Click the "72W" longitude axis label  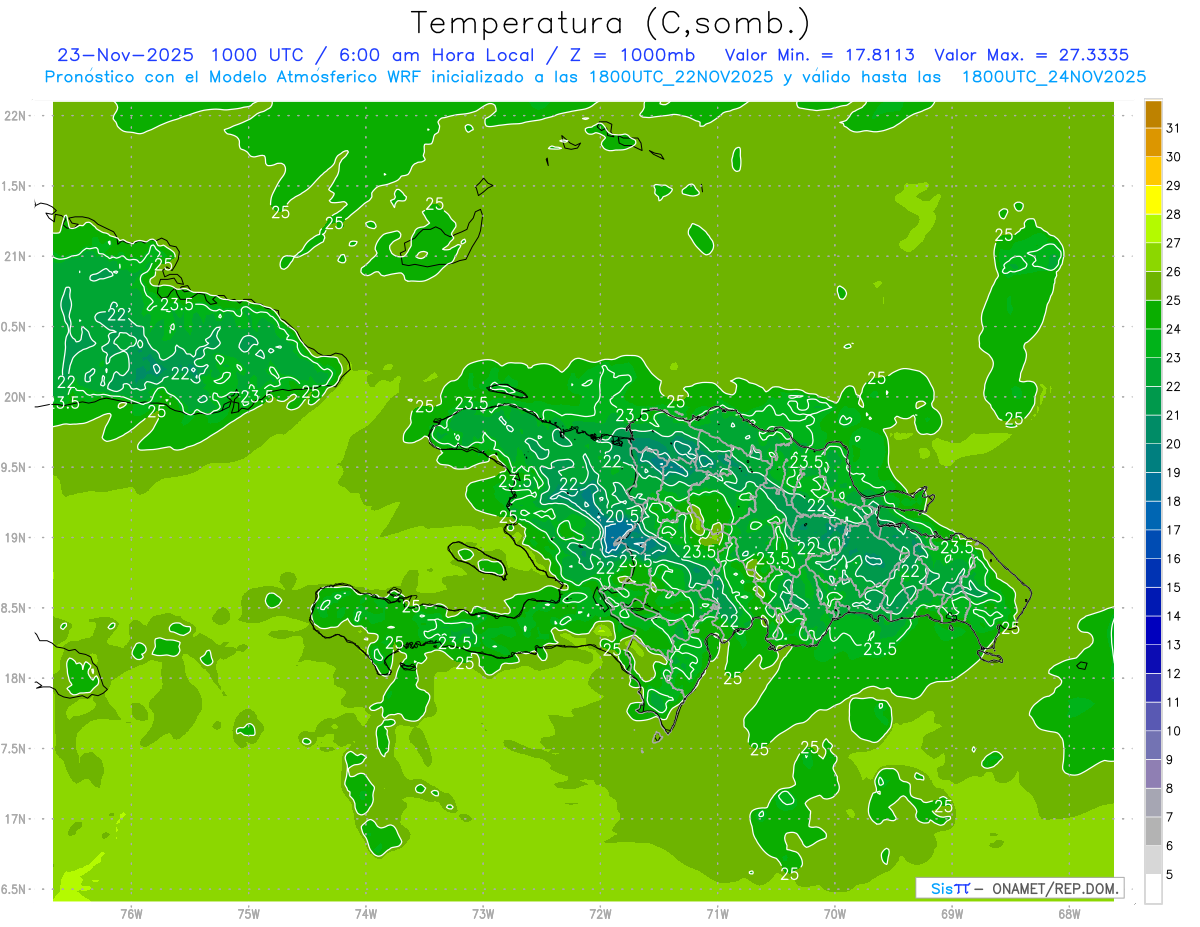(601, 913)
